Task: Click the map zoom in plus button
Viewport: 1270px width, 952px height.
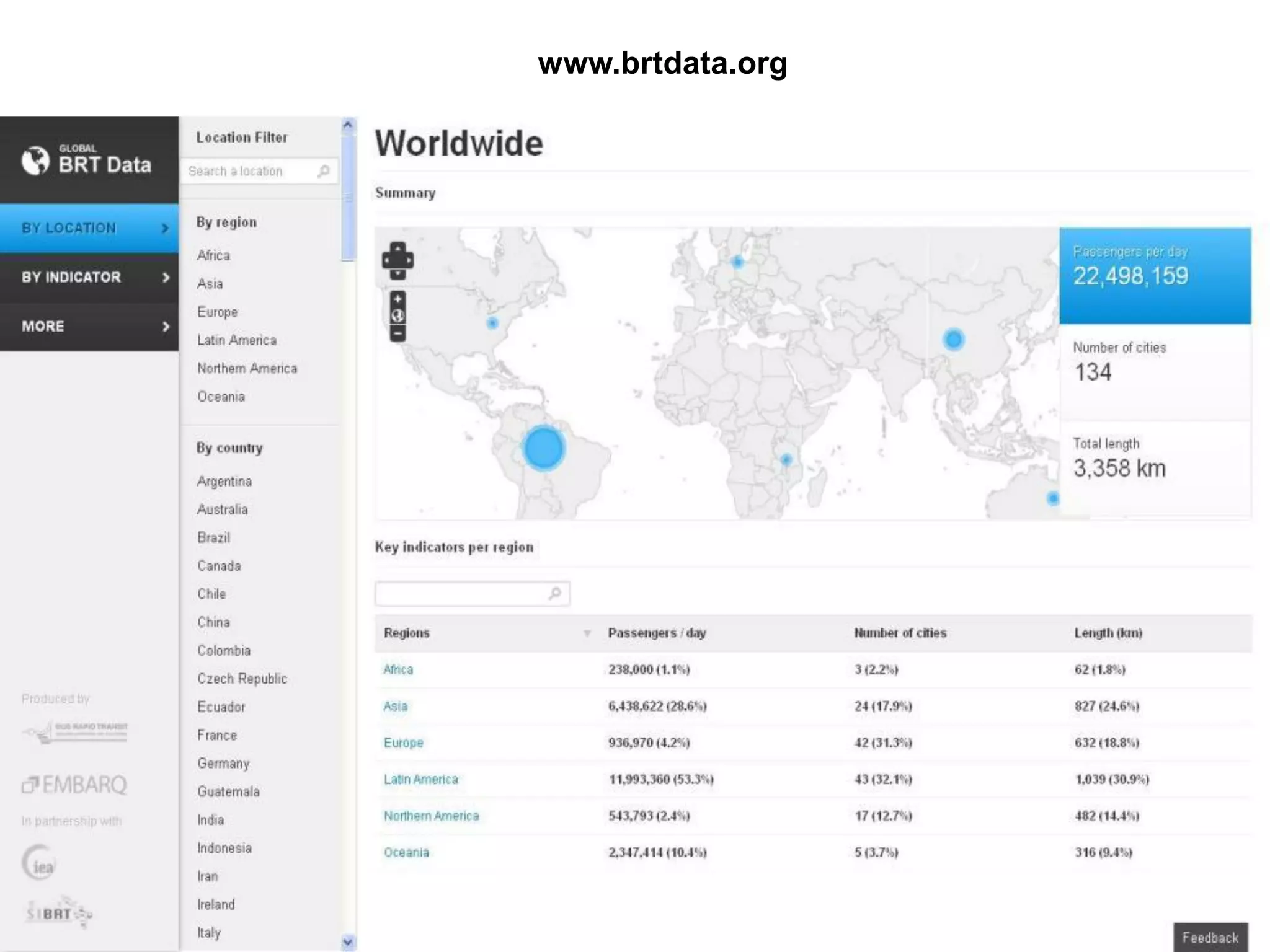Action: coord(397,299)
